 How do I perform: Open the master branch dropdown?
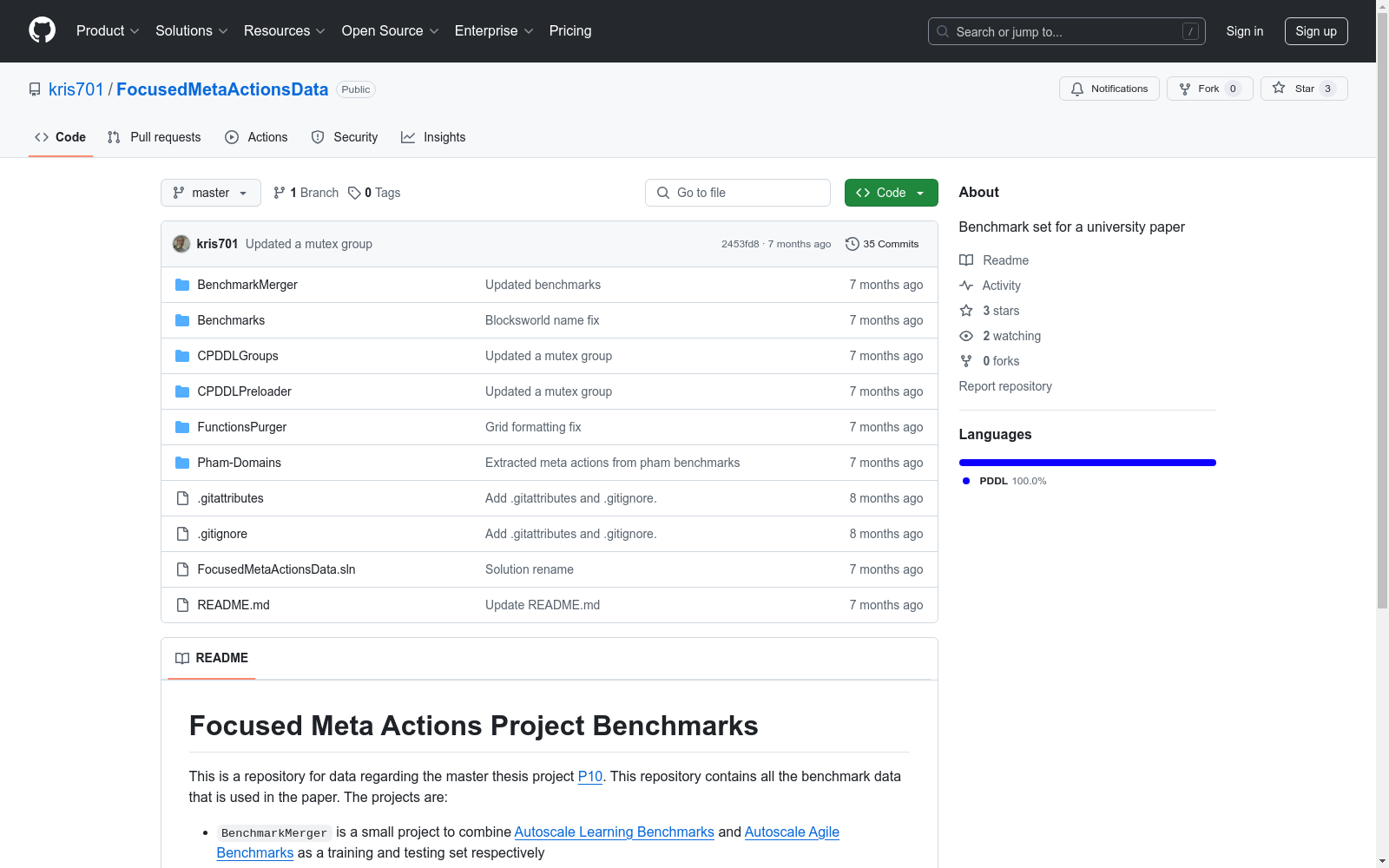(x=211, y=193)
